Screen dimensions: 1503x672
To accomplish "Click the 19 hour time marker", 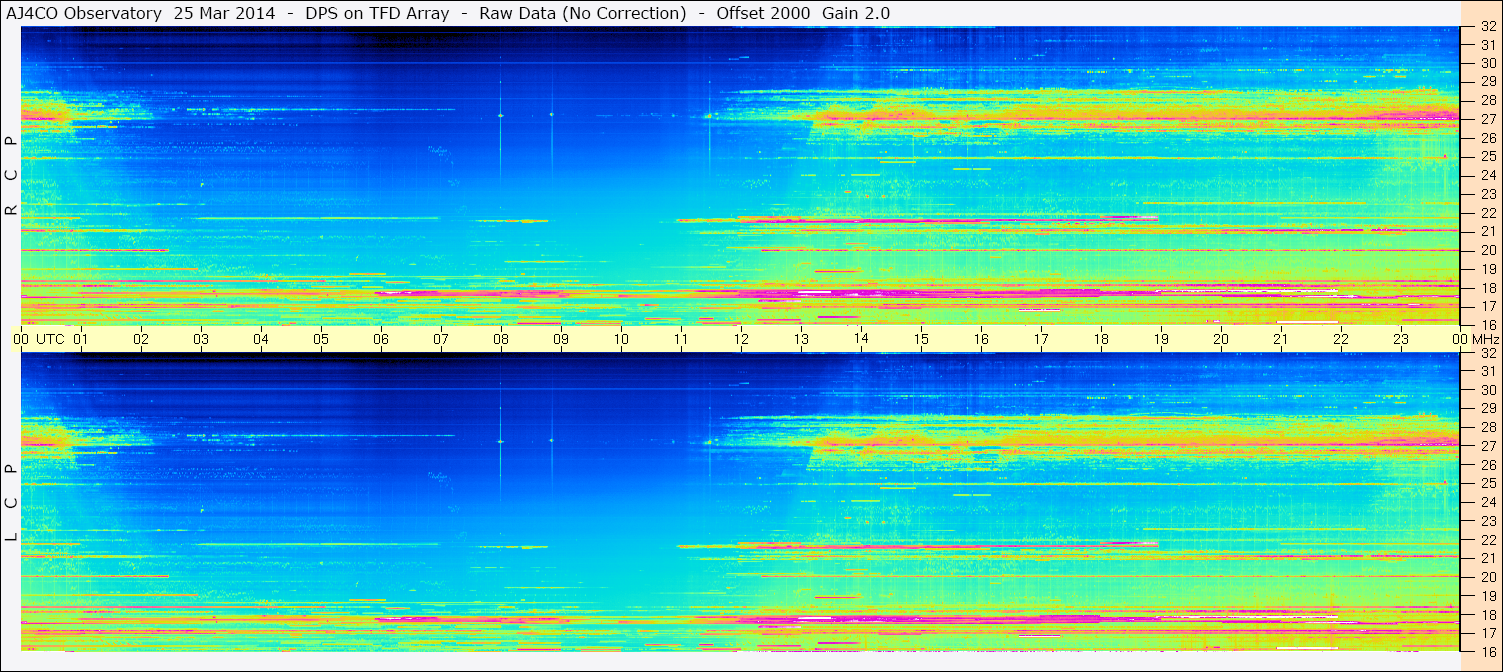I will click(x=1161, y=339).
